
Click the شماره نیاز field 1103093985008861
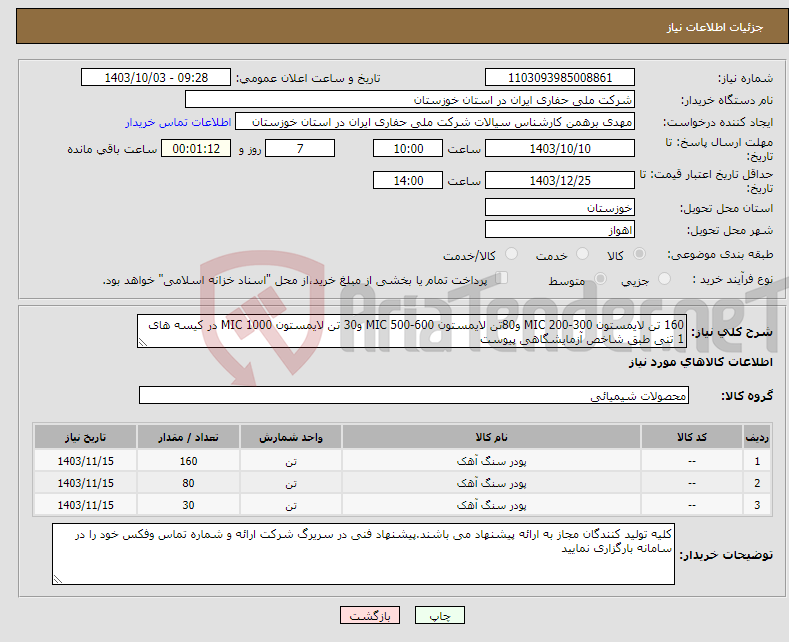560,77
